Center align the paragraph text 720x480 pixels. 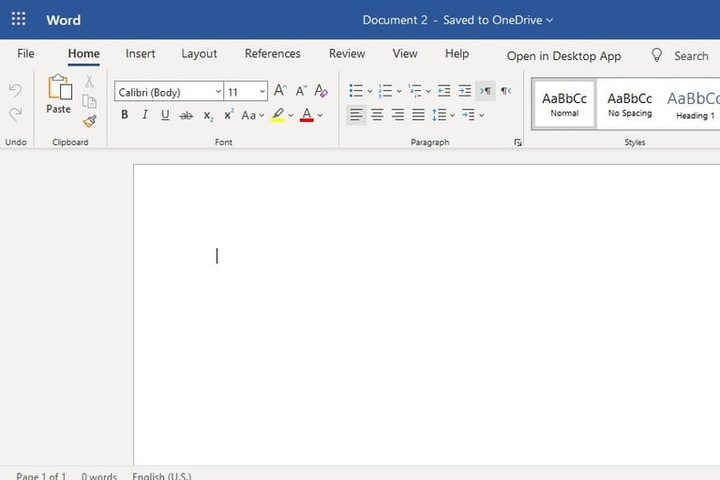coord(377,115)
